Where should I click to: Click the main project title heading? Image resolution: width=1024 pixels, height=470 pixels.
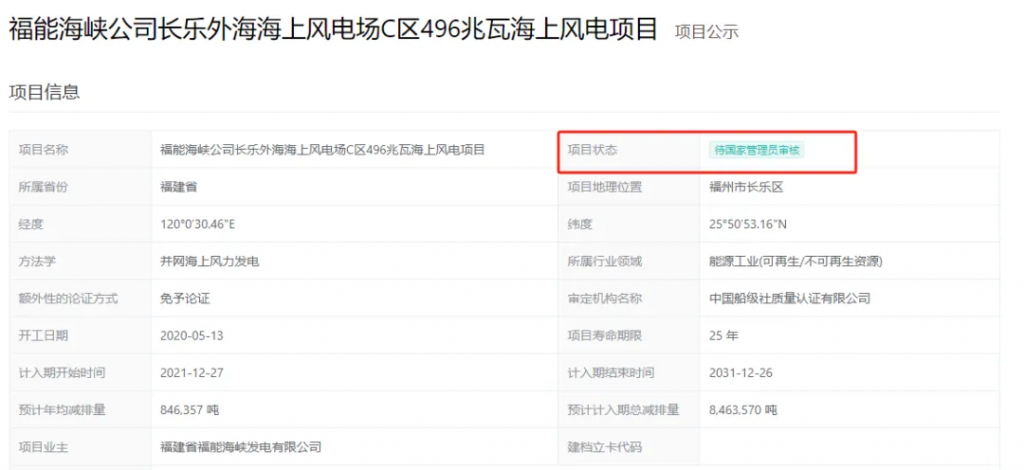pos(333,30)
